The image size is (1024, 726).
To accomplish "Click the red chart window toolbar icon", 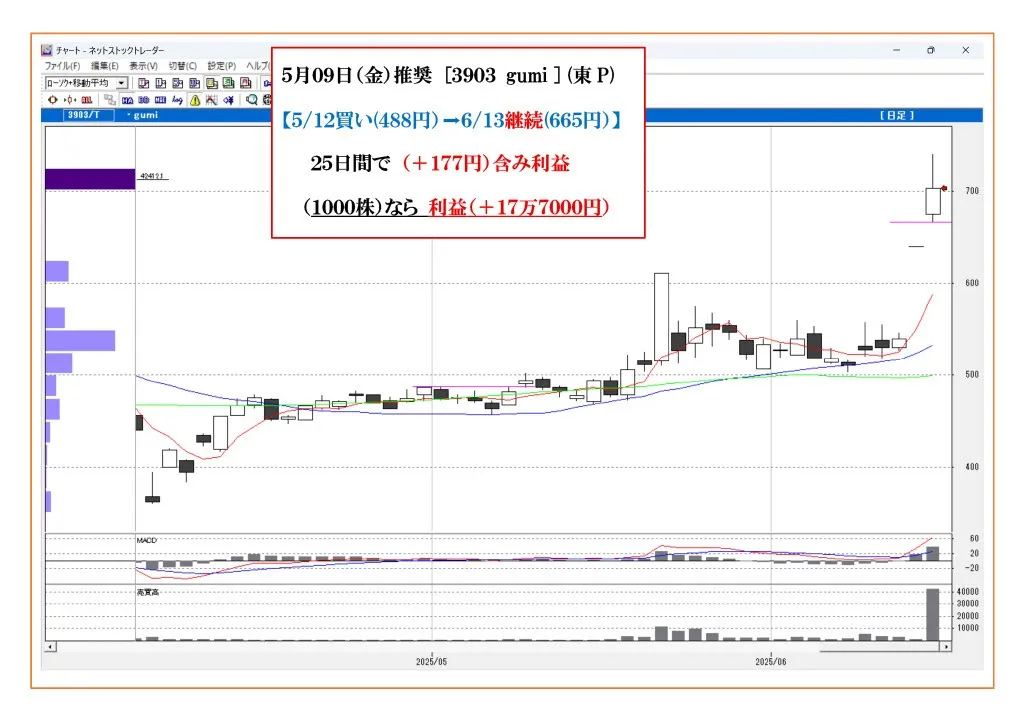I will pyautogui.click(x=246, y=83).
